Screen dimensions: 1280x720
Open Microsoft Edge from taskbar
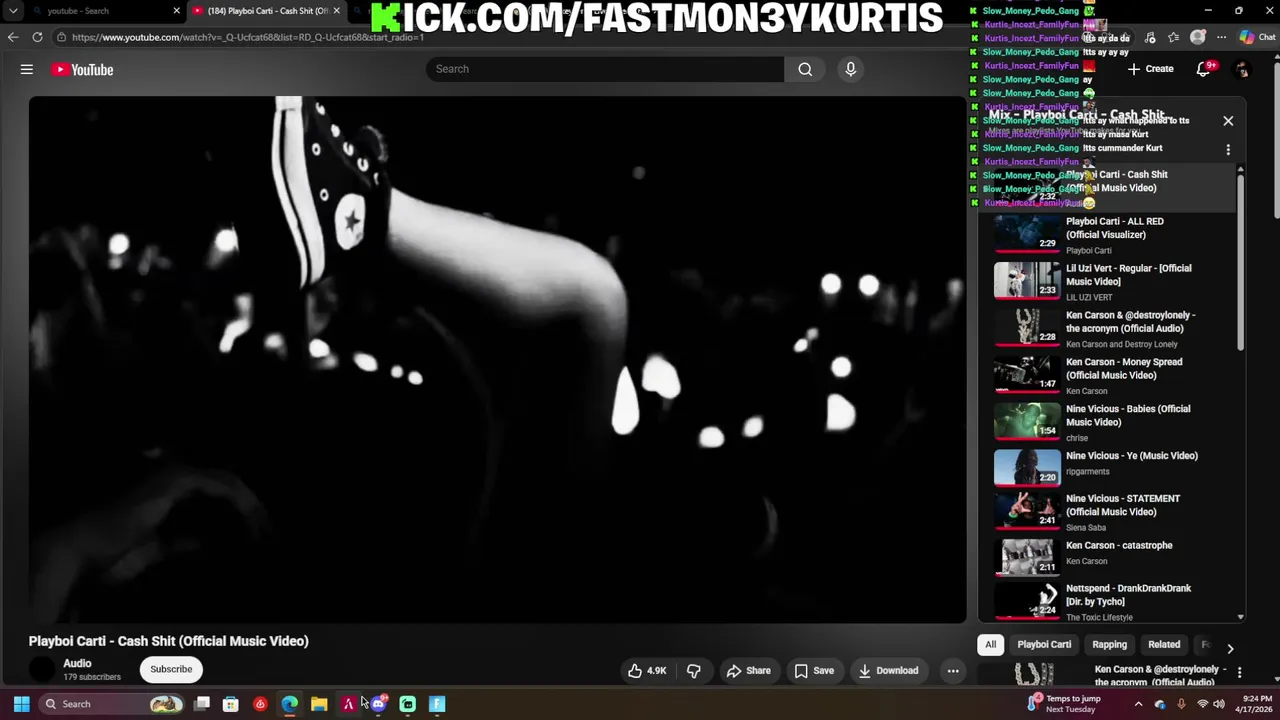[290, 704]
